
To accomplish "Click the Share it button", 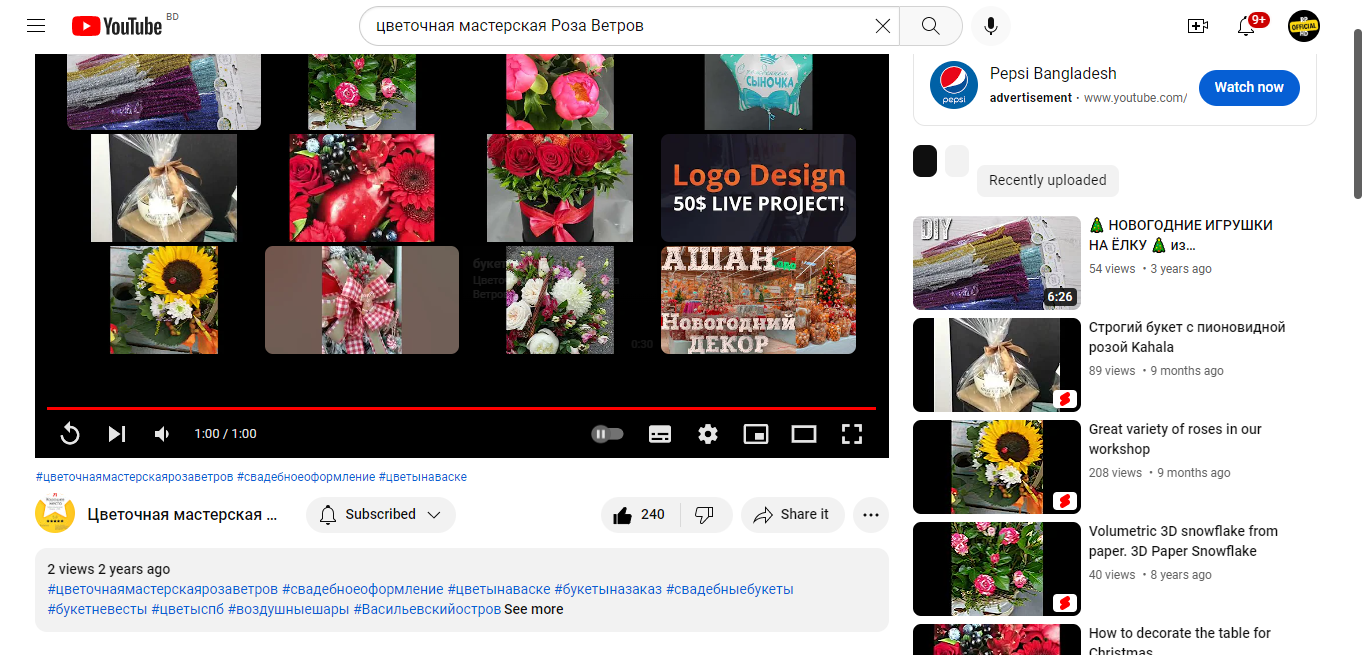I will coord(792,515).
